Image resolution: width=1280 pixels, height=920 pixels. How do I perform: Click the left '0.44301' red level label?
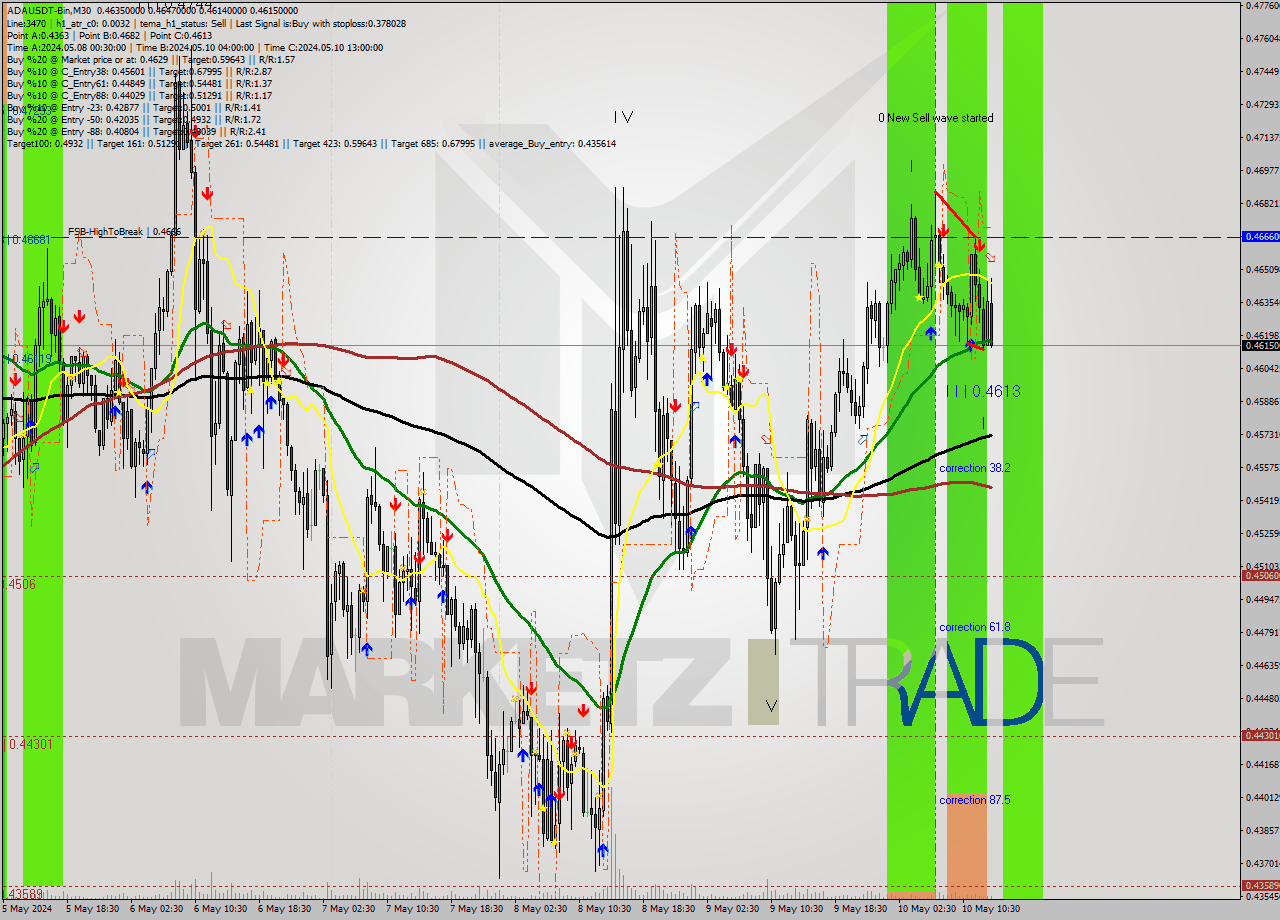coord(30,744)
